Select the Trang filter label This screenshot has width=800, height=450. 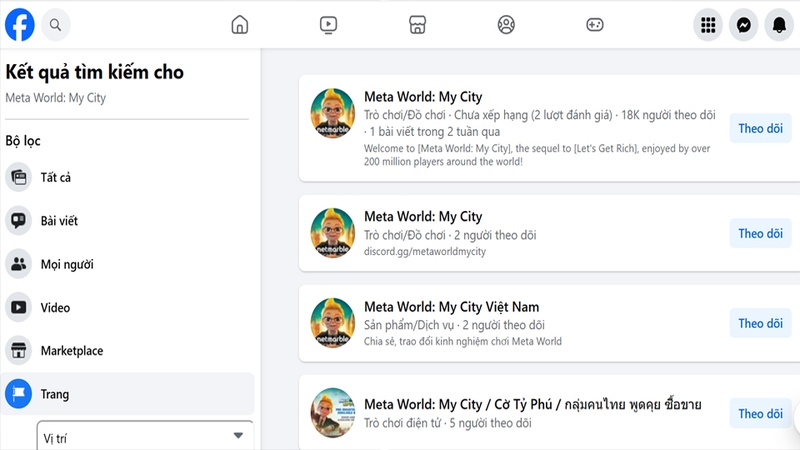point(55,394)
